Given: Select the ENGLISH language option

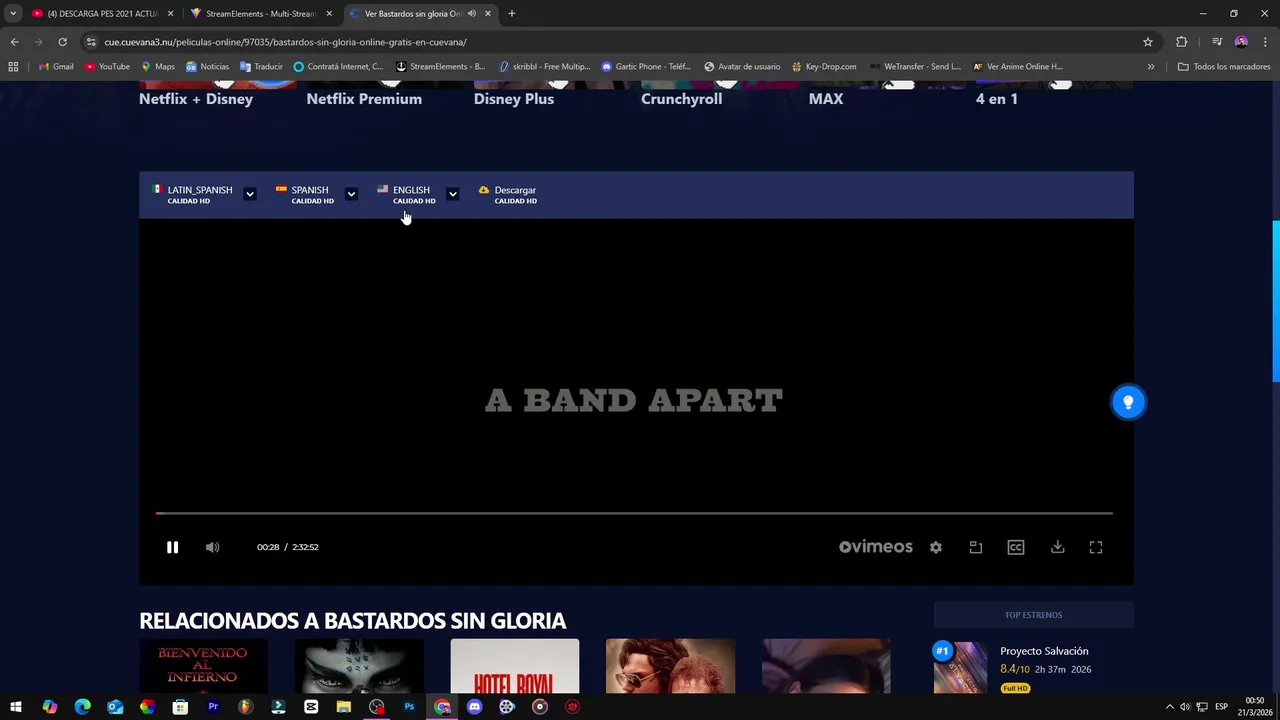Looking at the screenshot, I should pyautogui.click(x=406, y=194).
